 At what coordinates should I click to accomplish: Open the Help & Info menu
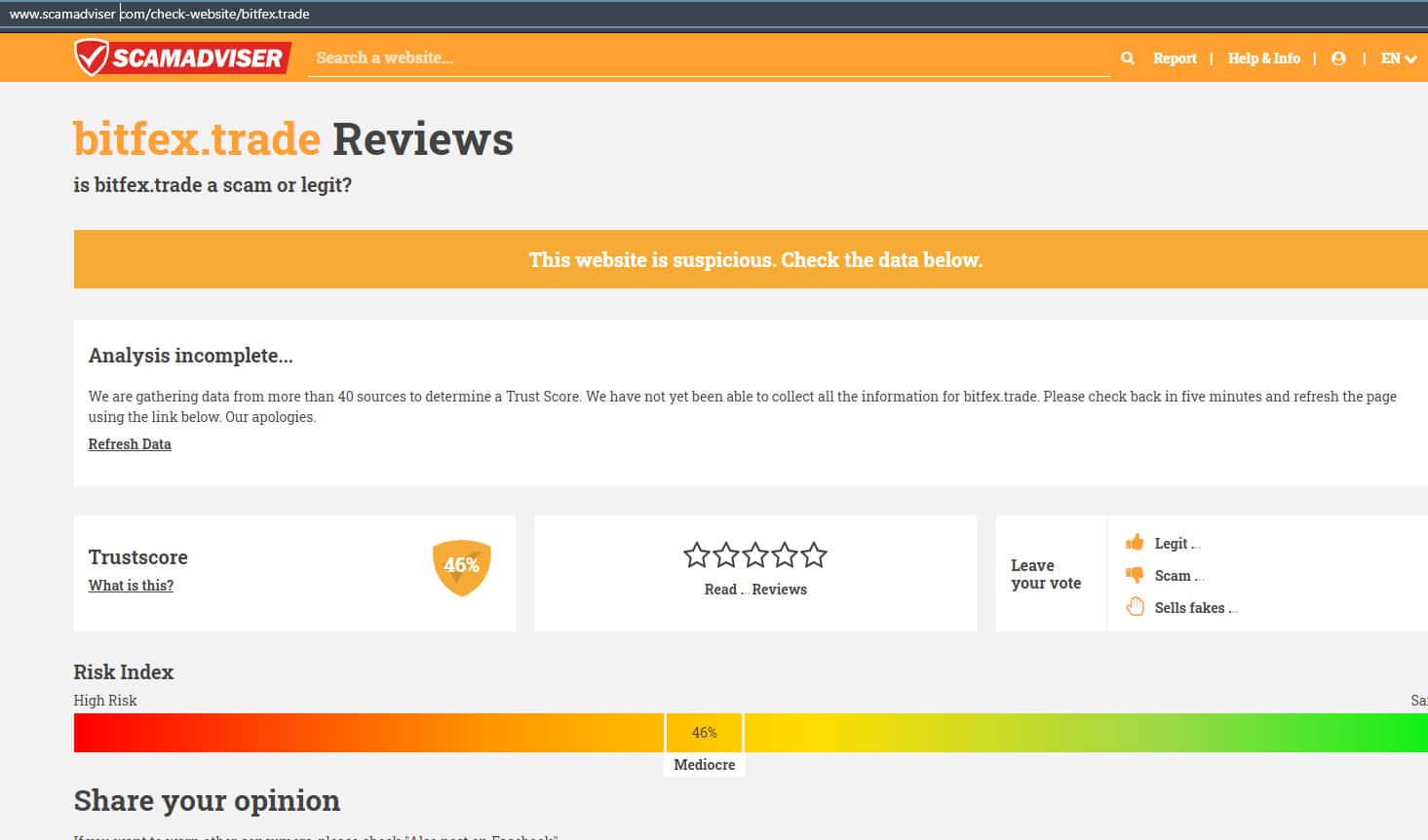1264,58
